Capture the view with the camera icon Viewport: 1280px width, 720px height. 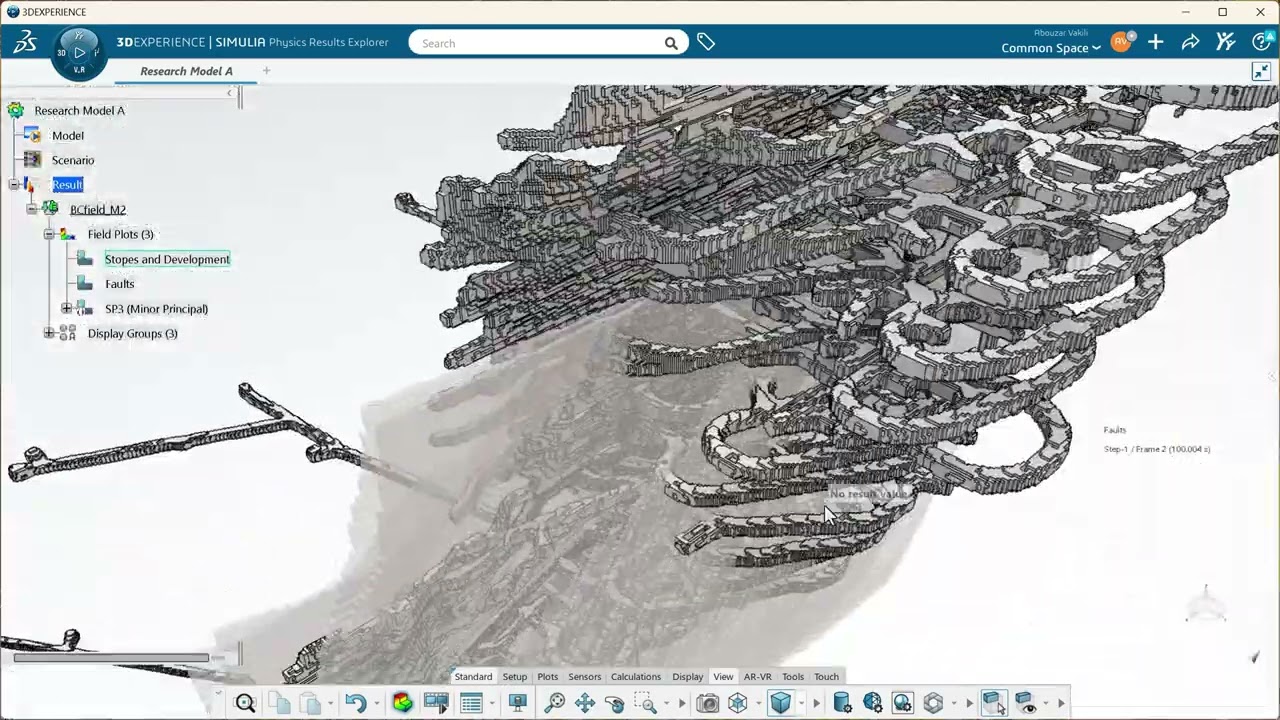point(707,703)
